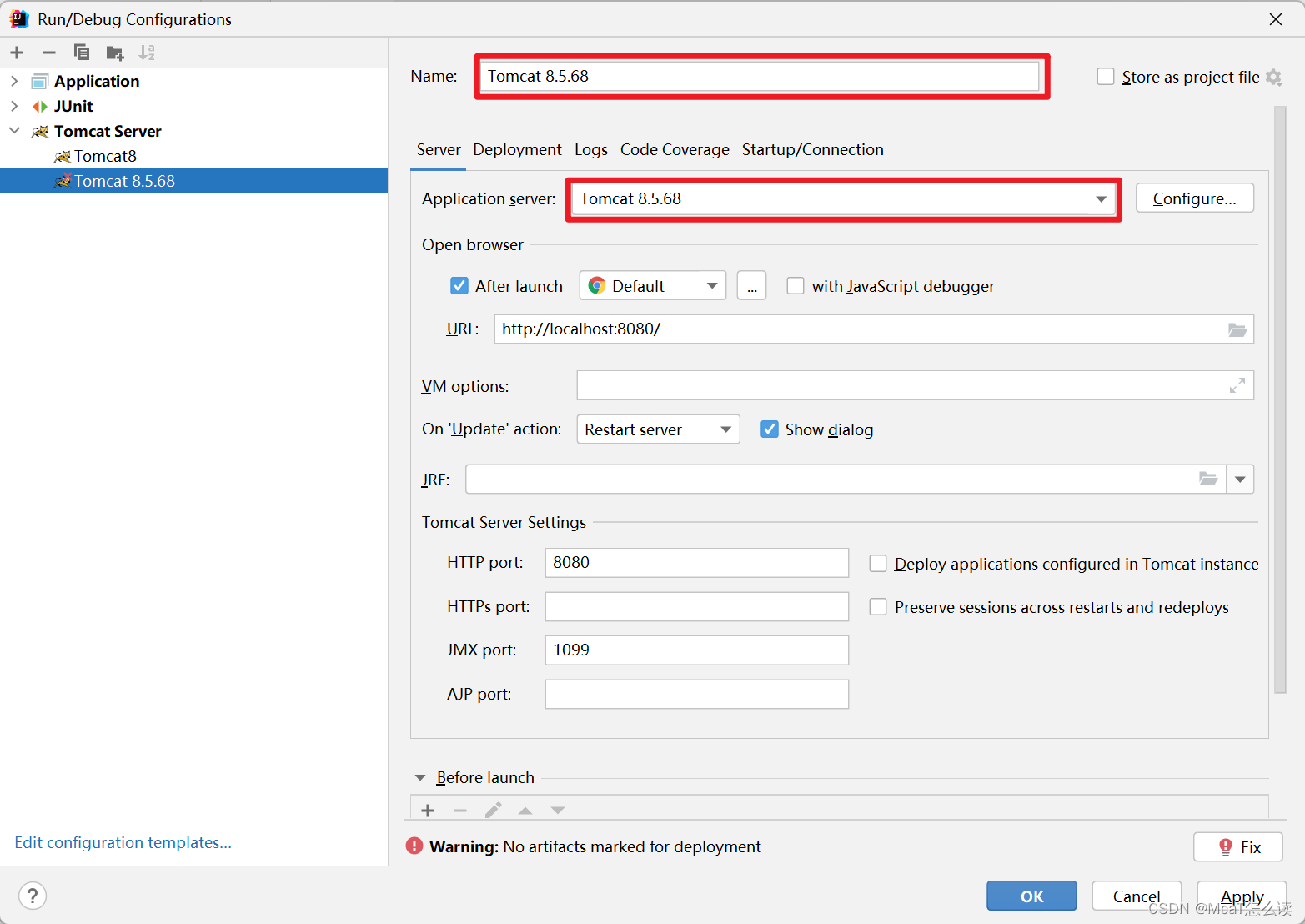Click the Fix button
The width and height of the screenshot is (1305, 924).
(1238, 847)
